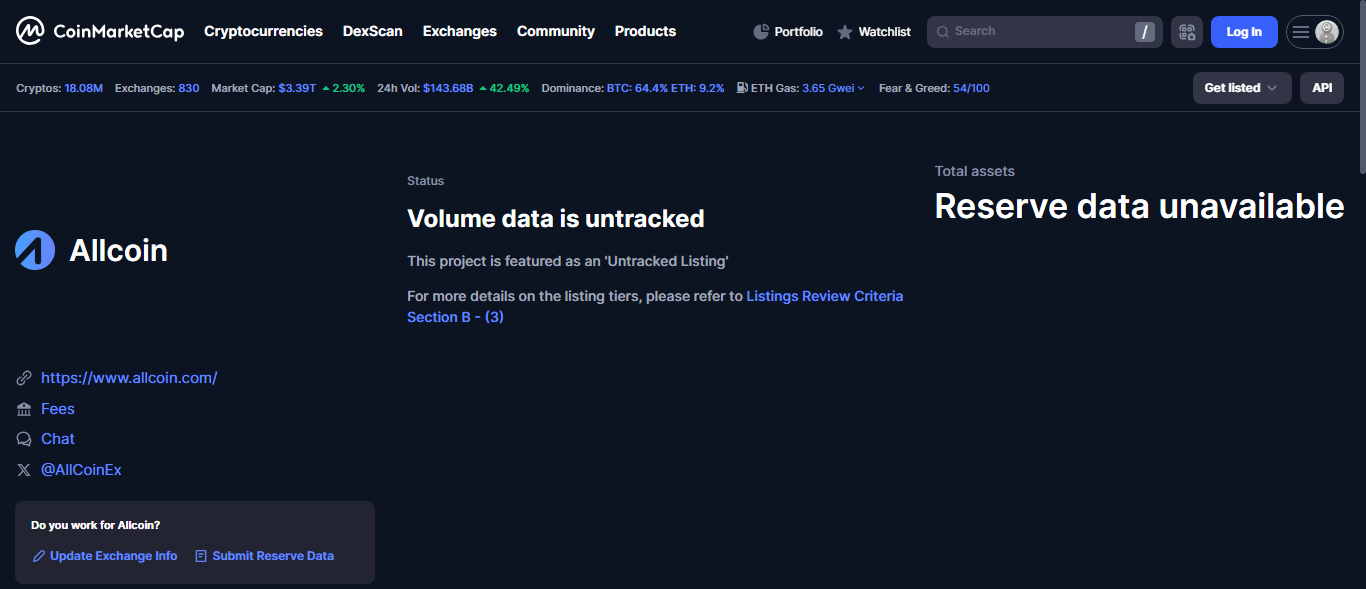Click the Exchanges 830 count
This screenshot has height=589, width=1366.
point(189,88)
